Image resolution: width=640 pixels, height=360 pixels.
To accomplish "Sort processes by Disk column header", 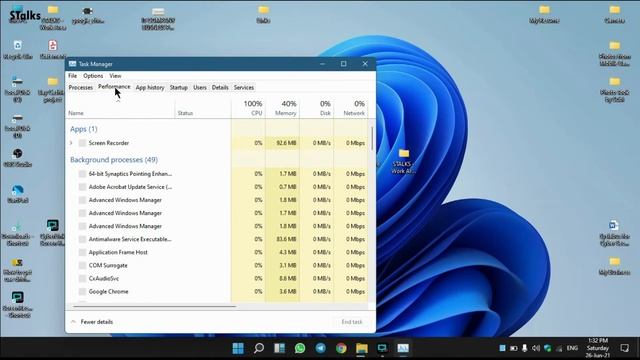I will point(316,108).
